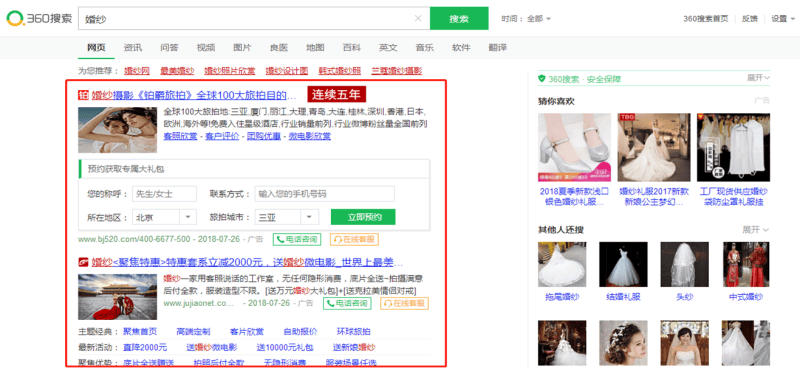Click recommended search 兰蔻婚纱摄影
Image resolution: width=800 pixels, height=368 pixels.
tap(396, 71)
